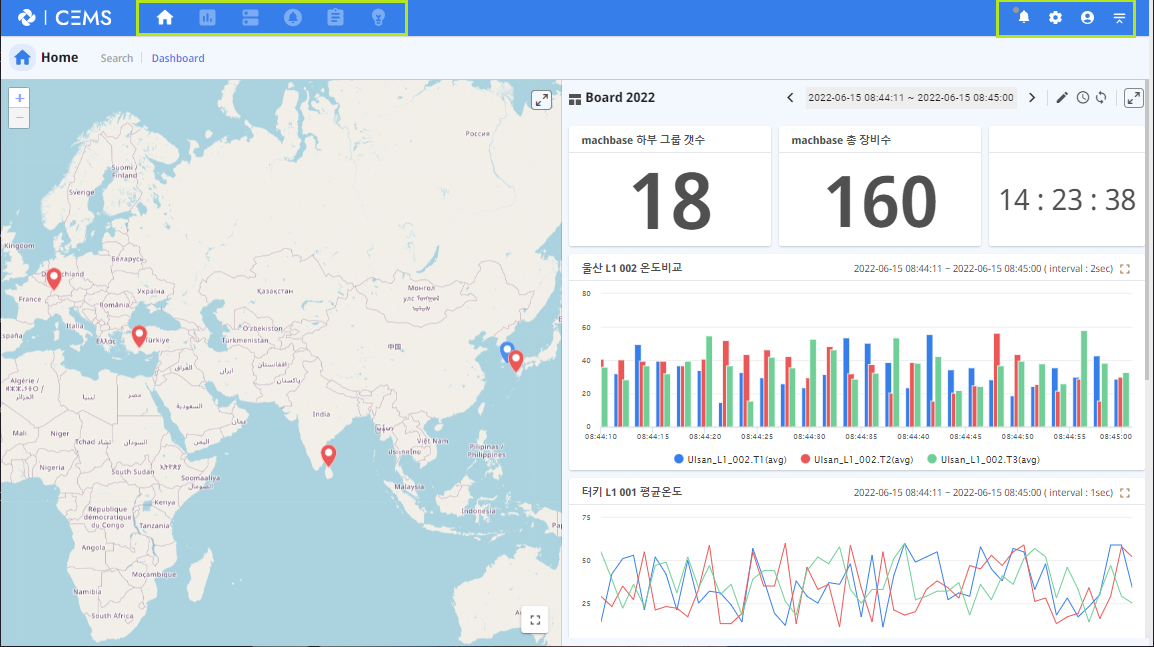
Task: Click the red map marker over India
Action: 328,456
